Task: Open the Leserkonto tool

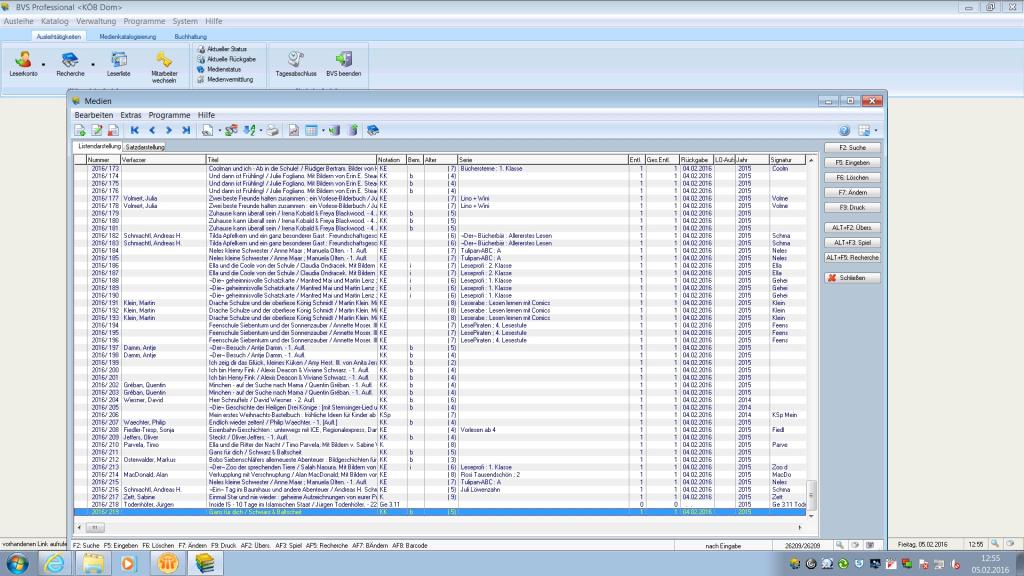Action: tap(24, 64)
